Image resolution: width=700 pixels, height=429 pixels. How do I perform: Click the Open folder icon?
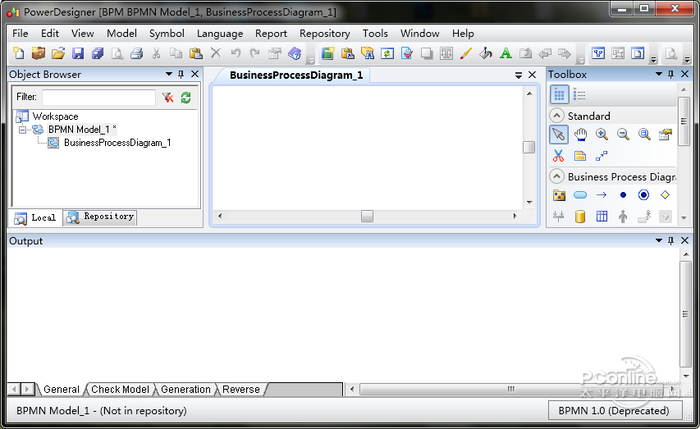58,54
